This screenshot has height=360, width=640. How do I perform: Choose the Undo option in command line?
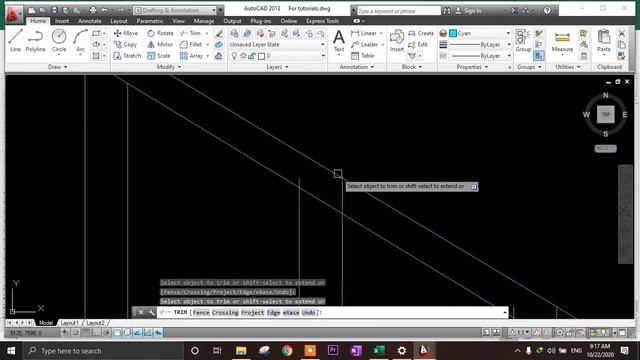309,313
